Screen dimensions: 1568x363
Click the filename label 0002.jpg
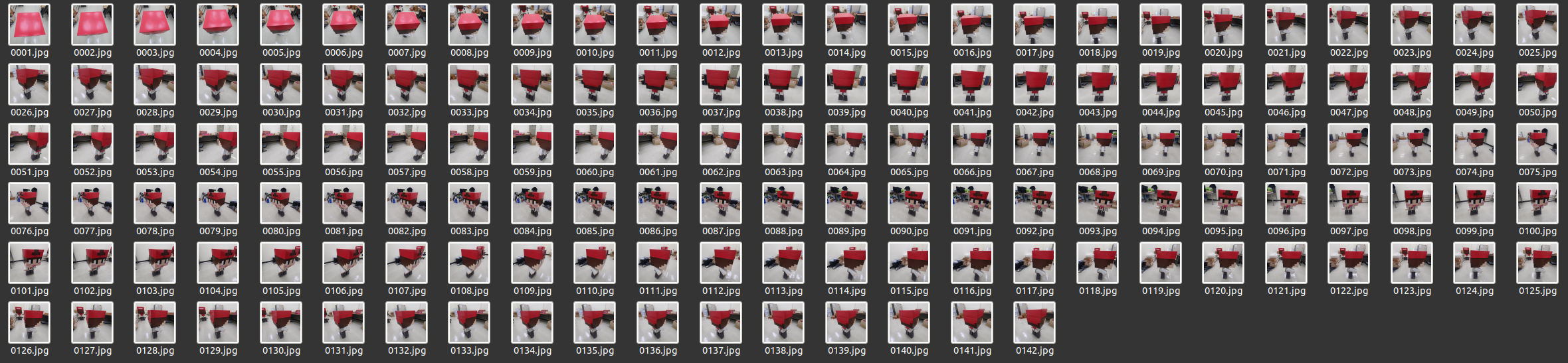pyautogui.click(x=92, y=52)
